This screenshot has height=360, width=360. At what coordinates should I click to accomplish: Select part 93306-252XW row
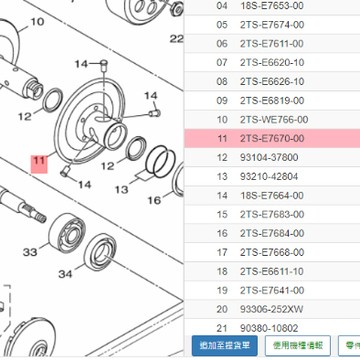[x=272, y=309]
